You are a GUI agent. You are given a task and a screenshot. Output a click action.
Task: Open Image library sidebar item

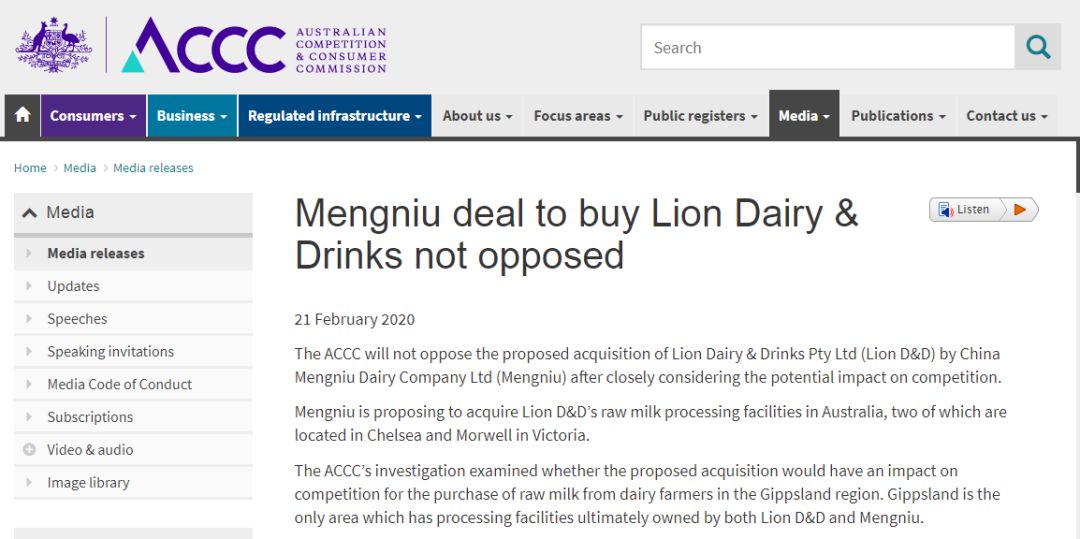88,483
